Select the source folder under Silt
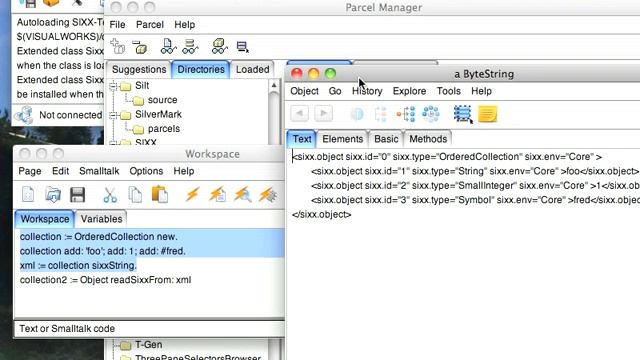 click(x=155, y=100)
